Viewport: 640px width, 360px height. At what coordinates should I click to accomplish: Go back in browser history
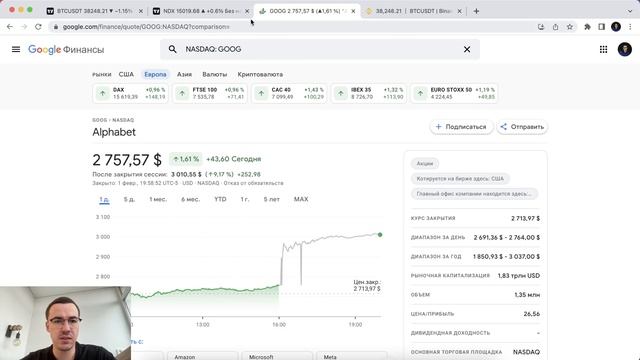click(10, 27)
